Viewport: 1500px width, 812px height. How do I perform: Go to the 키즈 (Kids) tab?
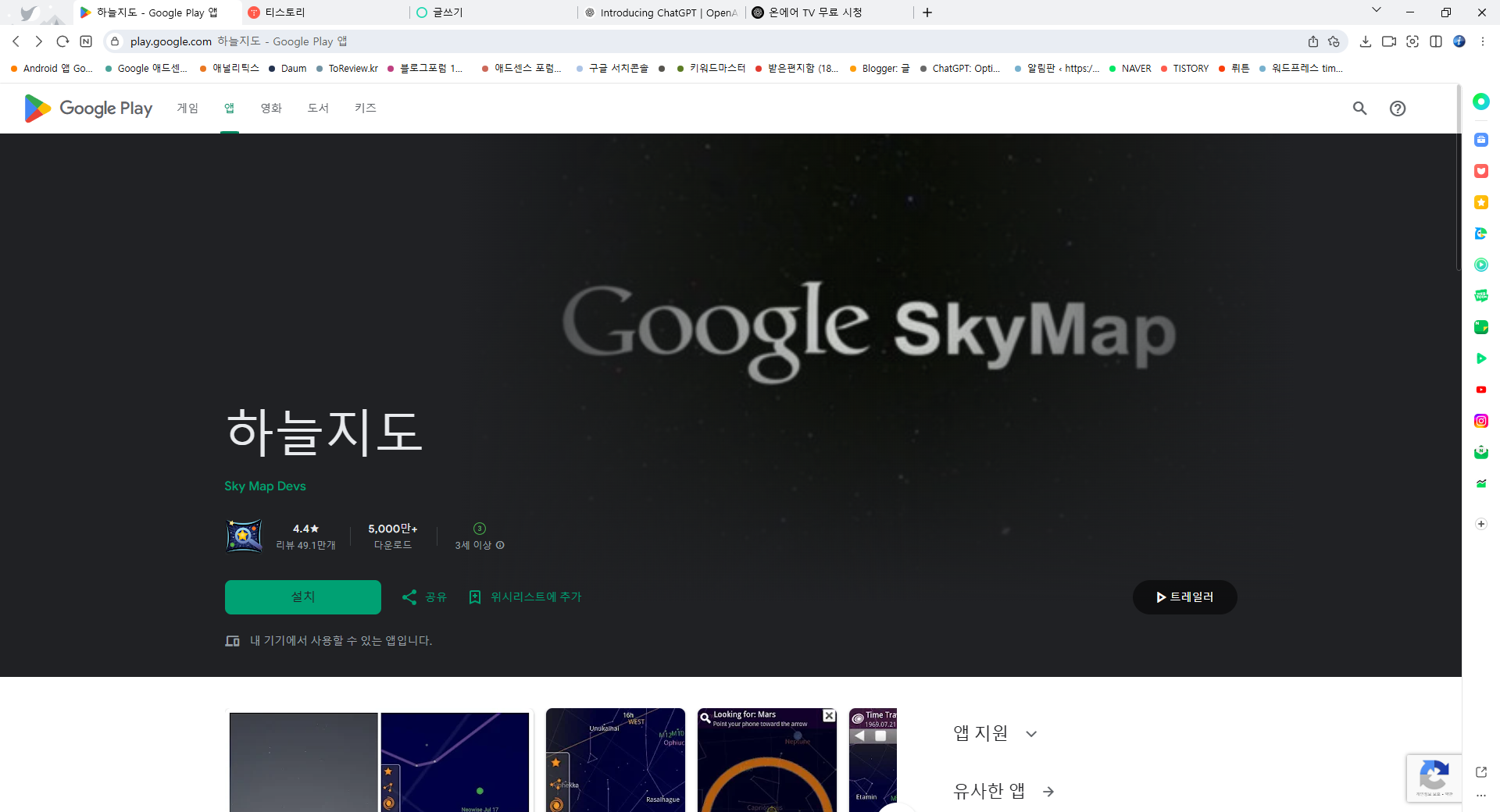(x=366, y=109)
